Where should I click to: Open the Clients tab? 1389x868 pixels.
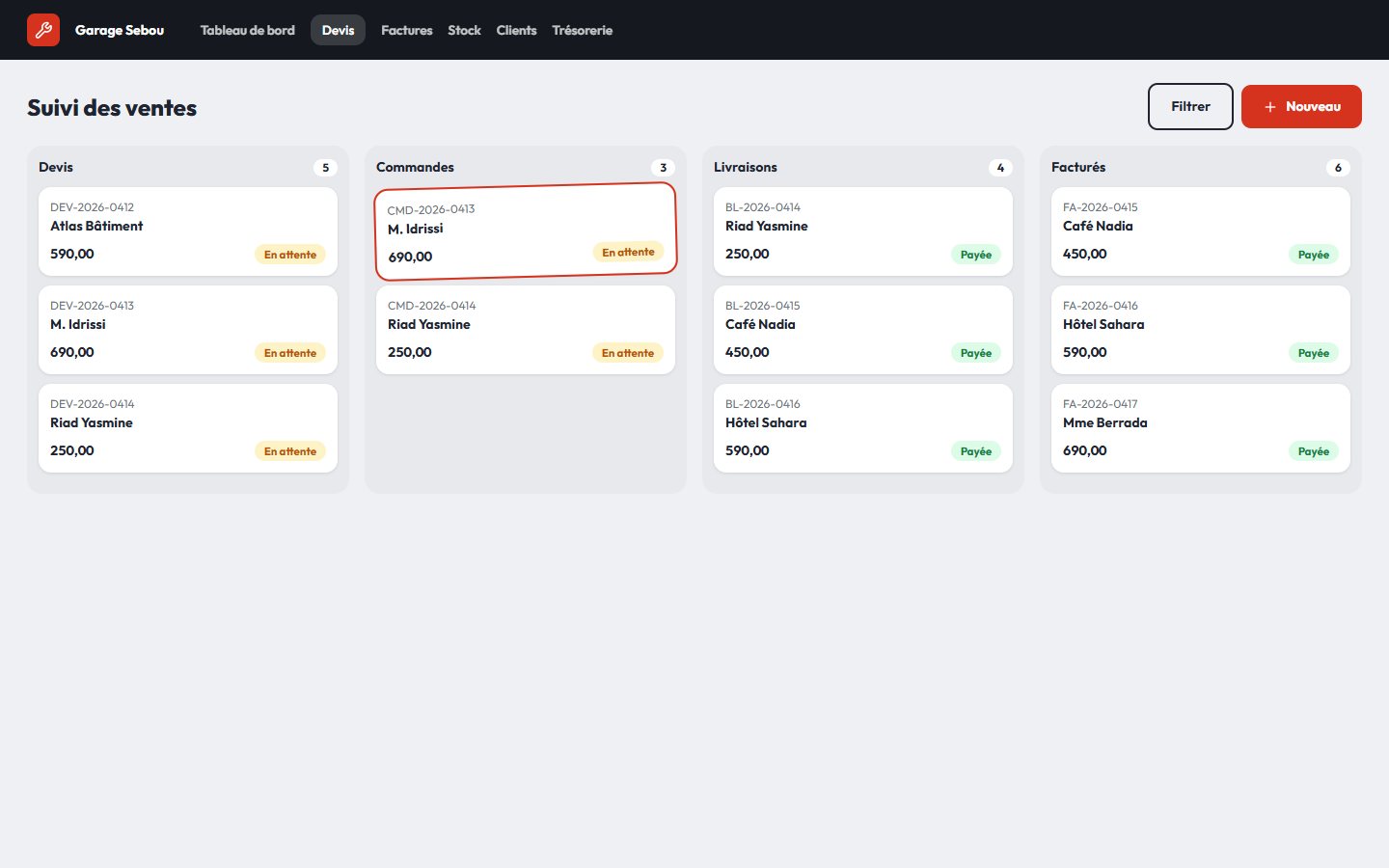click(516, 30)
